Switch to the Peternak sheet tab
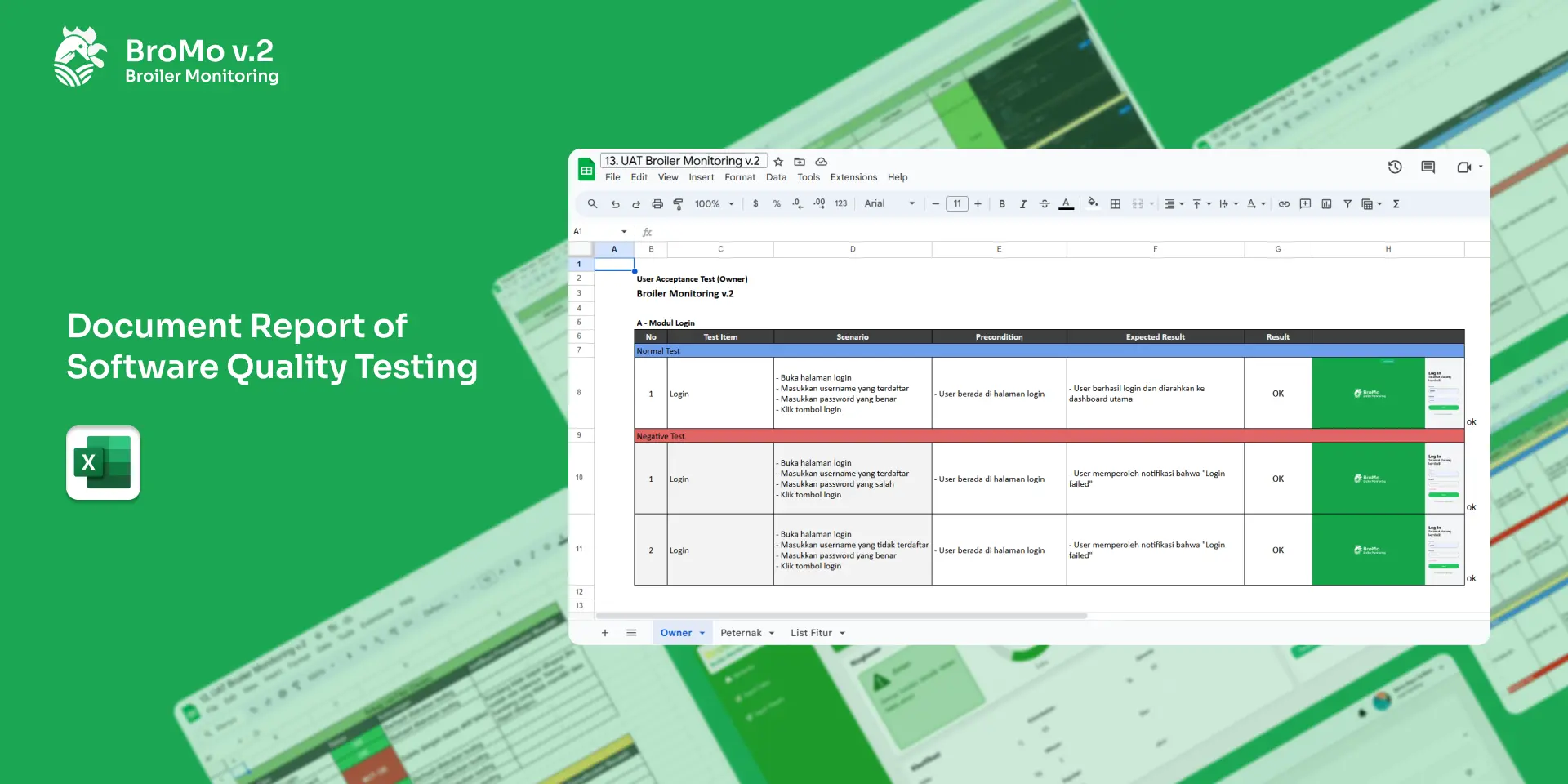1568x784 pixels. coord(741,633)
